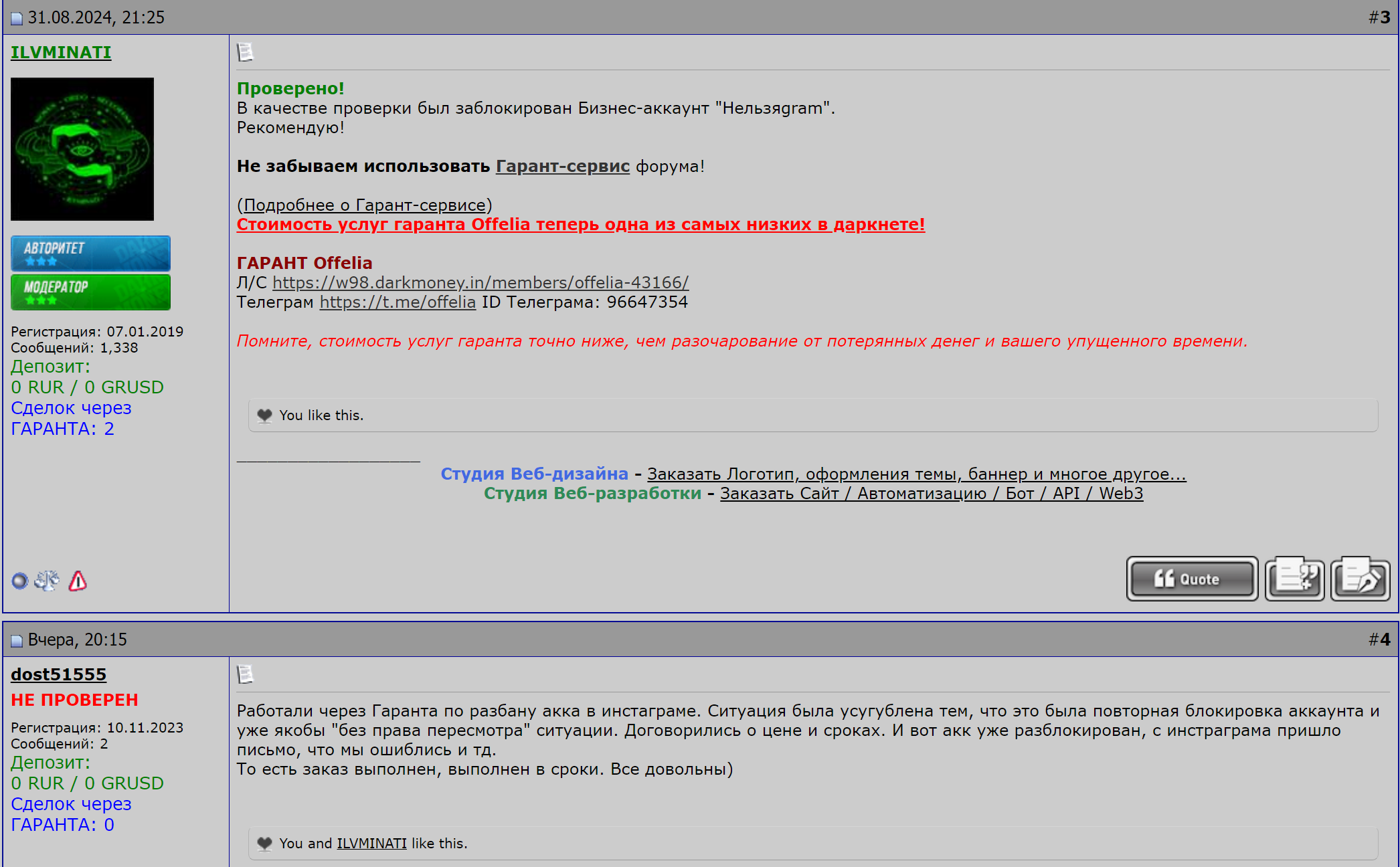Click 'НЕ ПРОВЕРЕН' label under dost51555
The image size is (1400, 867).
point(74,700)
